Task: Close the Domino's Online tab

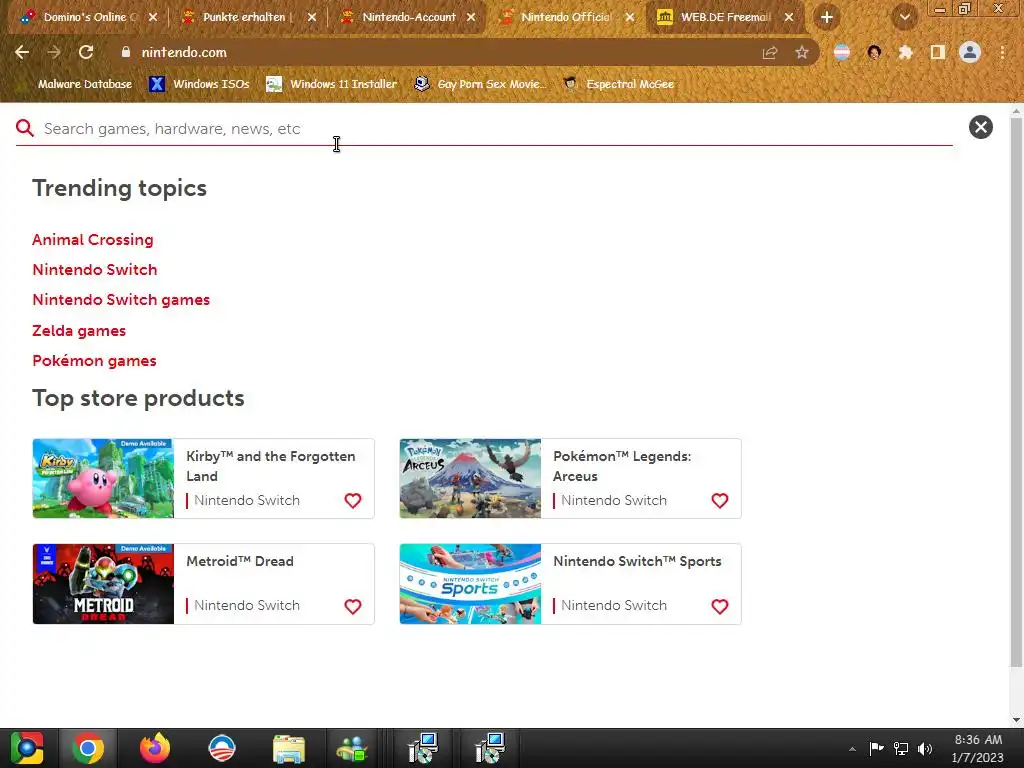Action: [153, 17]
